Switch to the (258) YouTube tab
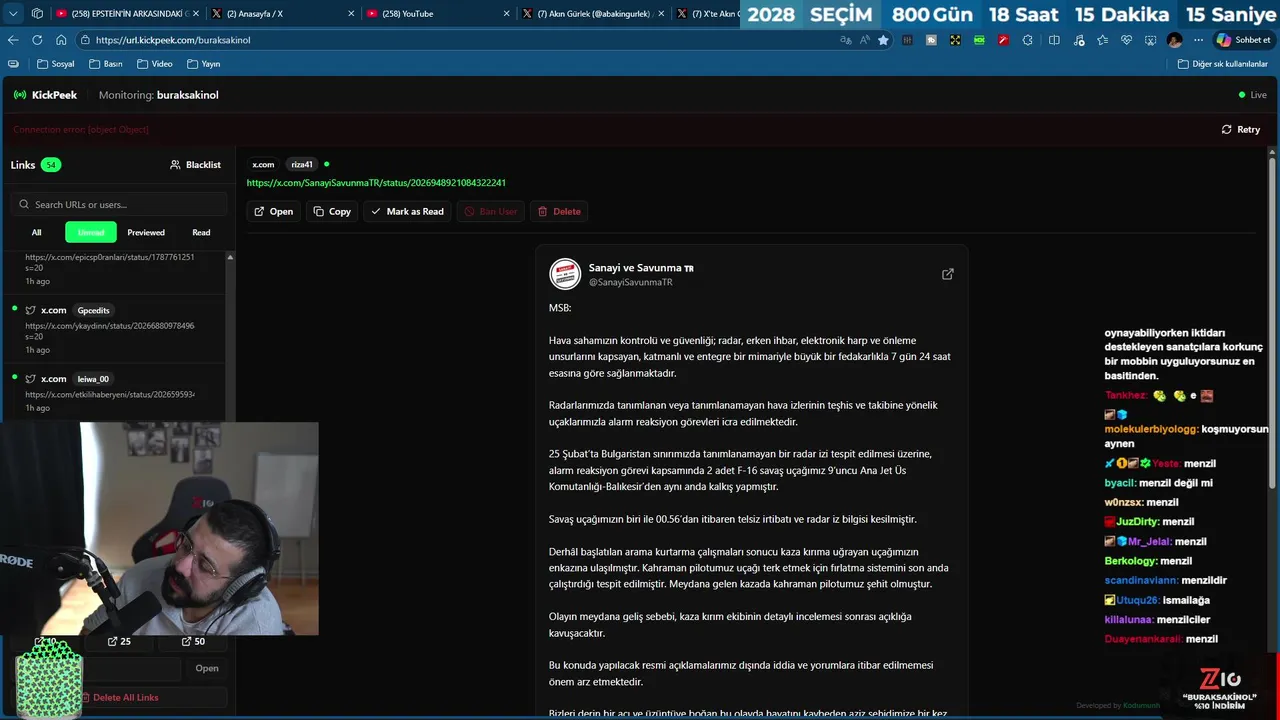 tap(438, 14)
